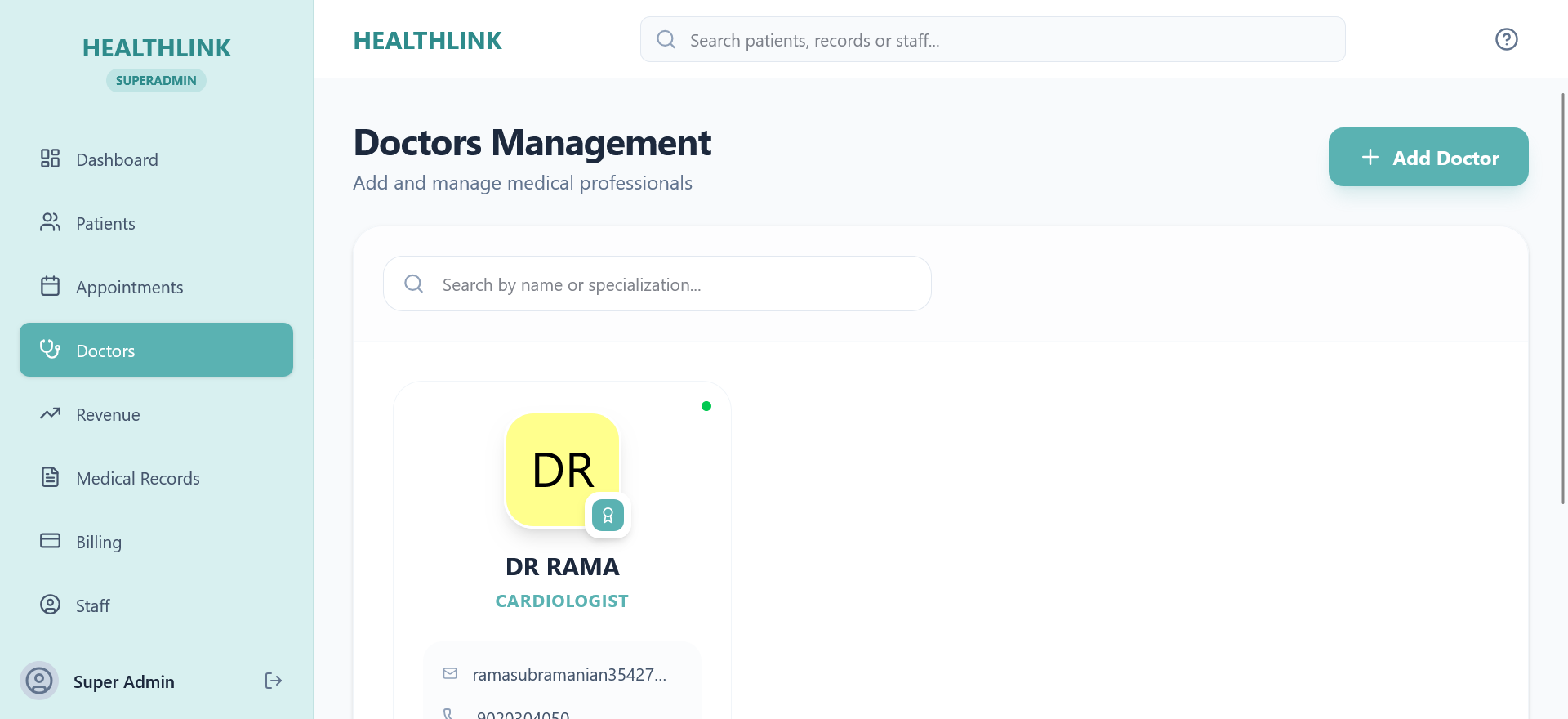Open the Dashboard menu item

(x=156, y=159)
